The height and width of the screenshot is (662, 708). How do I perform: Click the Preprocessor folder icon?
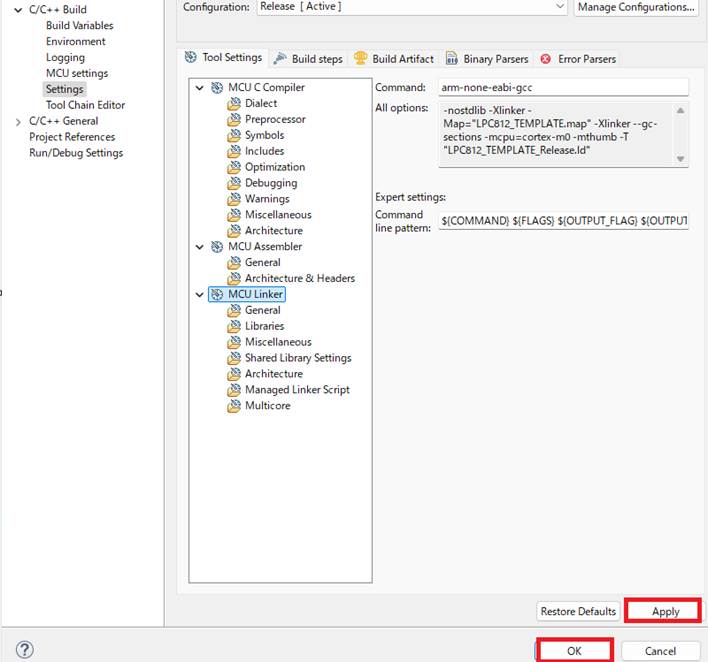234,119
